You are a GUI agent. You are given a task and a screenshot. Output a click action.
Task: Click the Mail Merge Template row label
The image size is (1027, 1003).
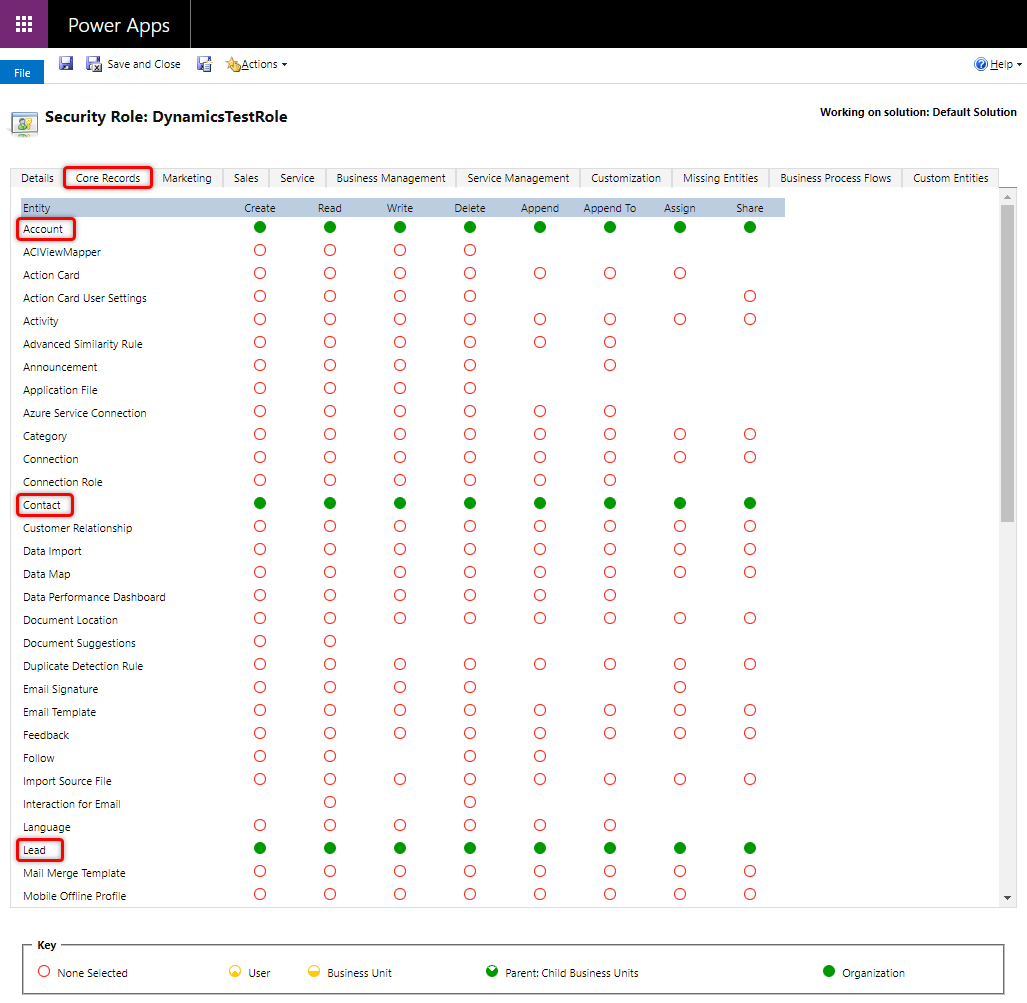click(x=74, y=873)
